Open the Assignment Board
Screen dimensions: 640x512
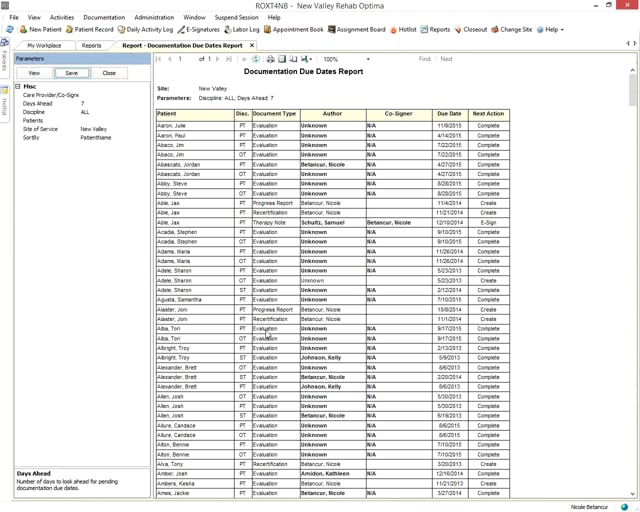point(357,29)
